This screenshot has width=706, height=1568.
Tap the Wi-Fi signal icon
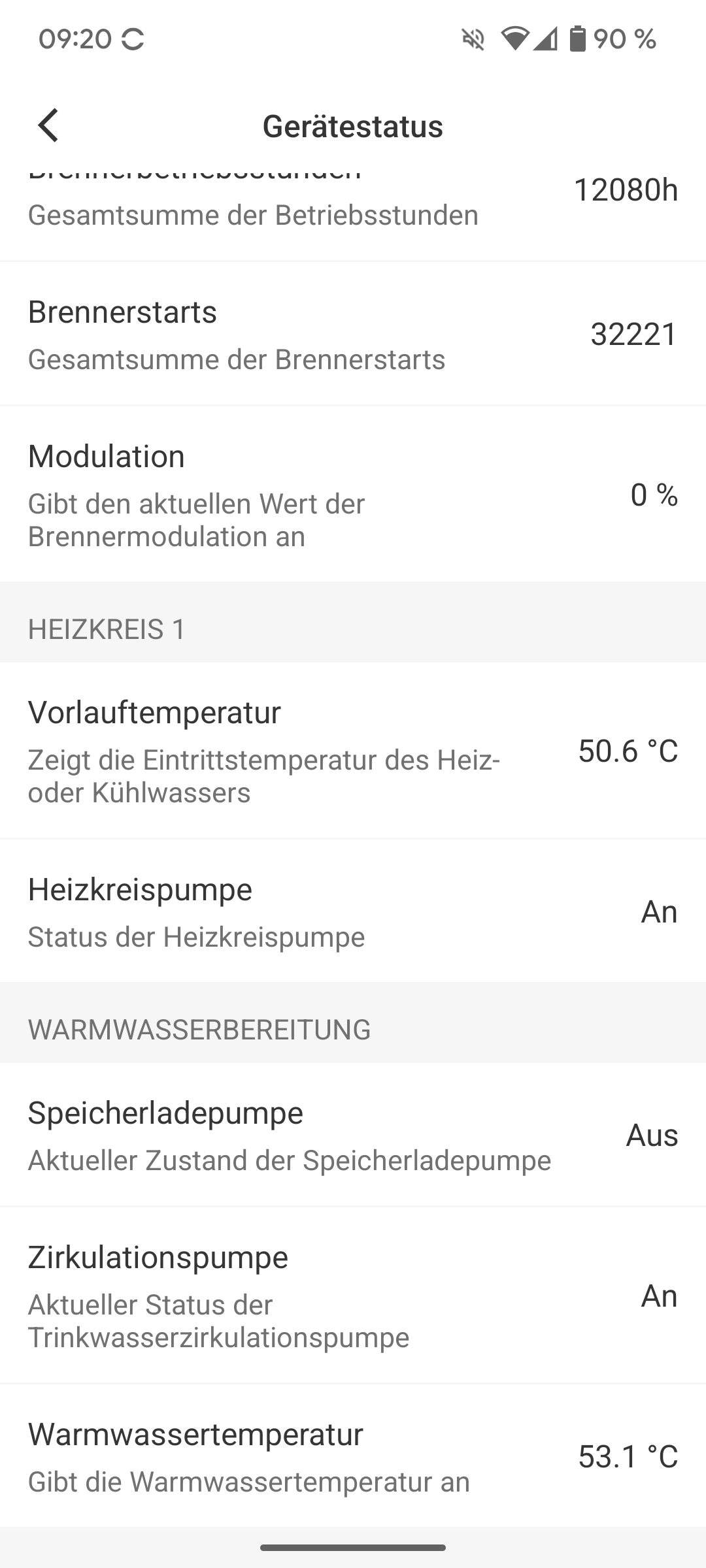point(515,39)
